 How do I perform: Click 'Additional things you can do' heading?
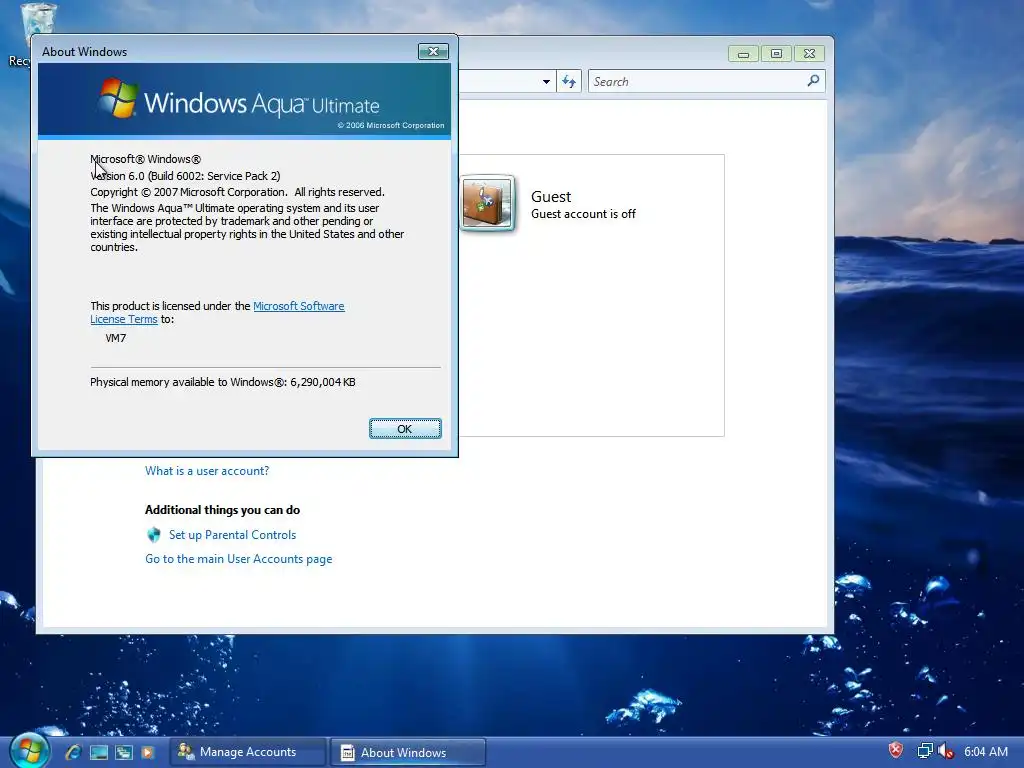[223, 510]
